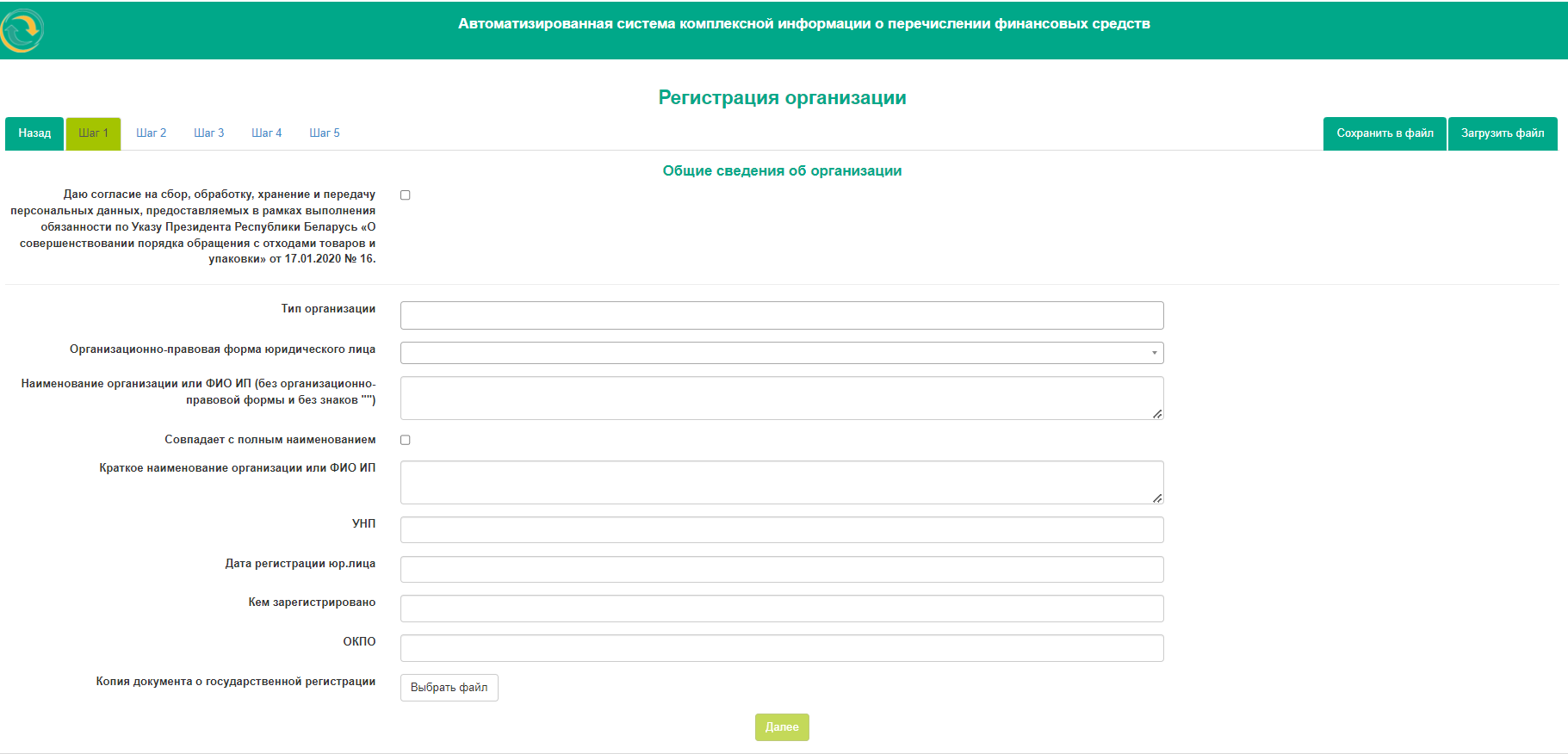This screenshot has height=754, width=1568.
Task: Tick the personal data consent checkbox
Action: [406, 195]
